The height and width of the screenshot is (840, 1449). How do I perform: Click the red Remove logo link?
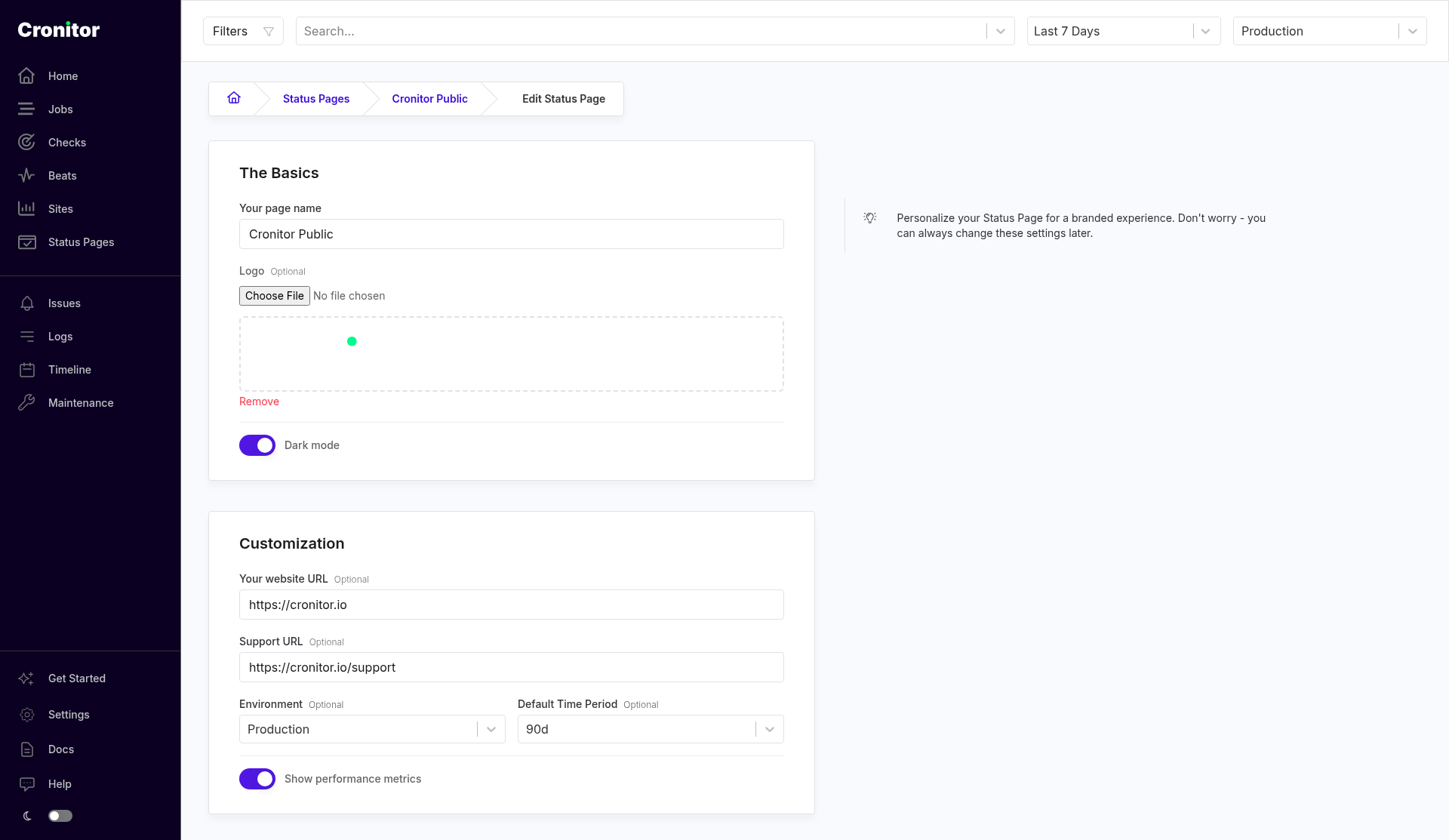click(259, 402)
